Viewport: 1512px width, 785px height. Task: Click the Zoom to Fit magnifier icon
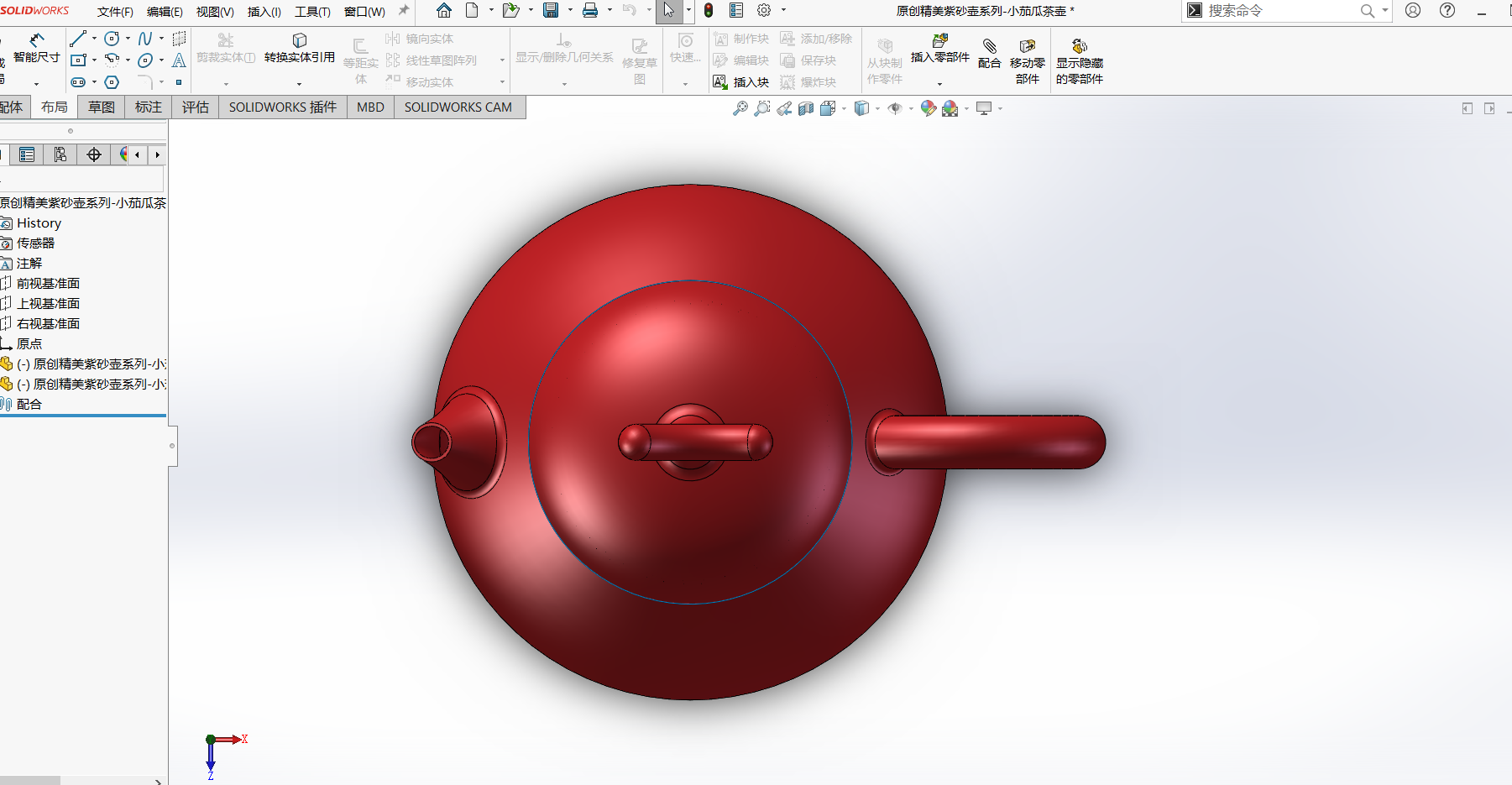tap(740, 108)
